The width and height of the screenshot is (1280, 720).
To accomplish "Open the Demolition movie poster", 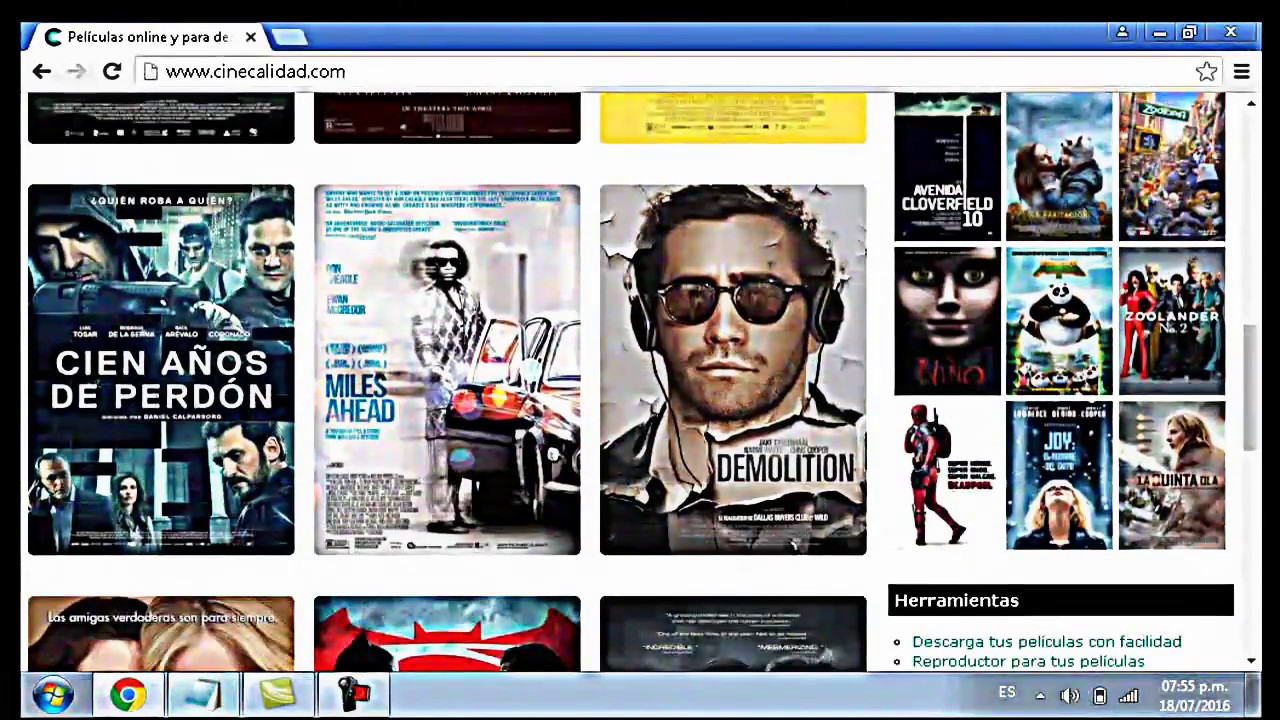I will (x=733, y=369).
